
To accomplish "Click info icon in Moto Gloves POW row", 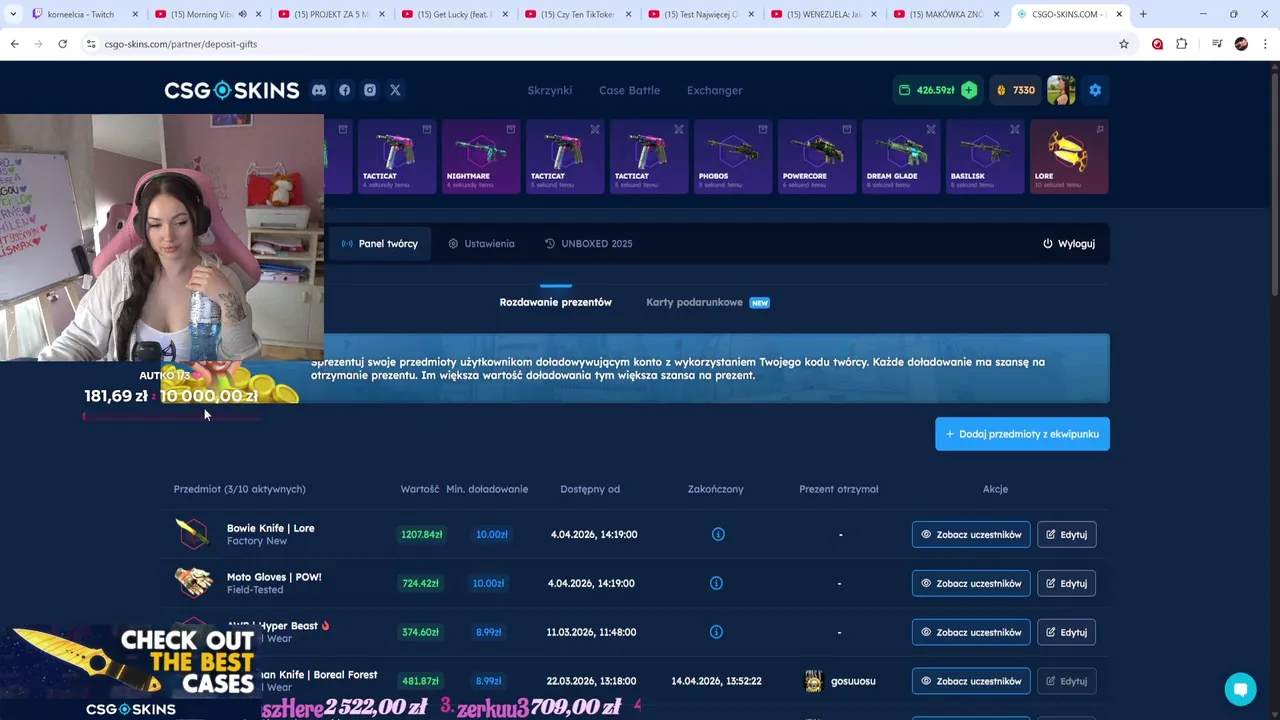I will point(716,583).
